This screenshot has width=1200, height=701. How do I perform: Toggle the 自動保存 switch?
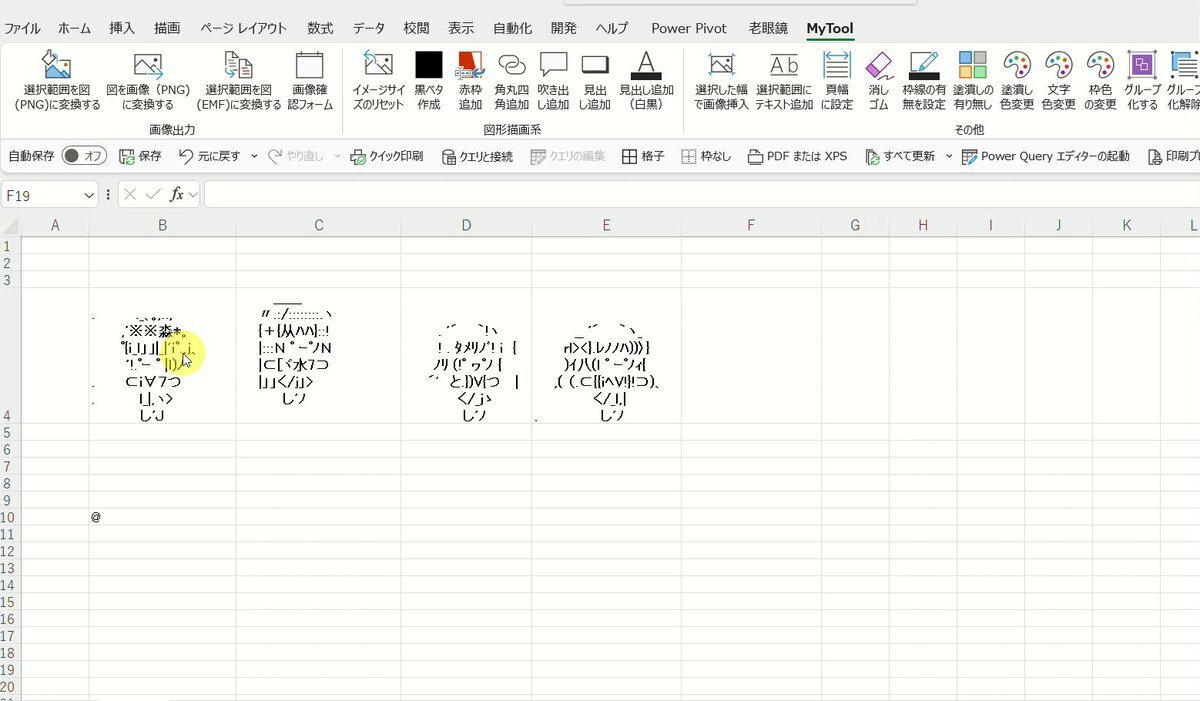tap(84, 156)
